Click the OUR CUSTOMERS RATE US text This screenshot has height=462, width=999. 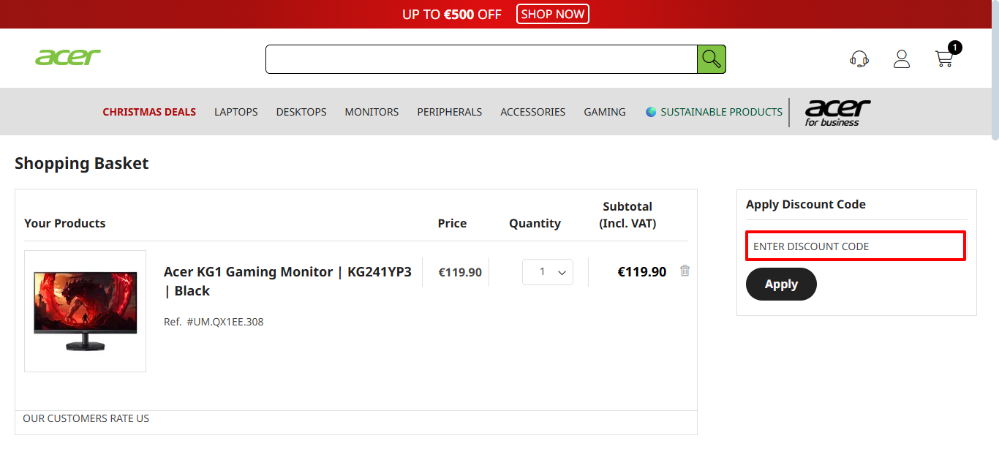pos(86,419)
